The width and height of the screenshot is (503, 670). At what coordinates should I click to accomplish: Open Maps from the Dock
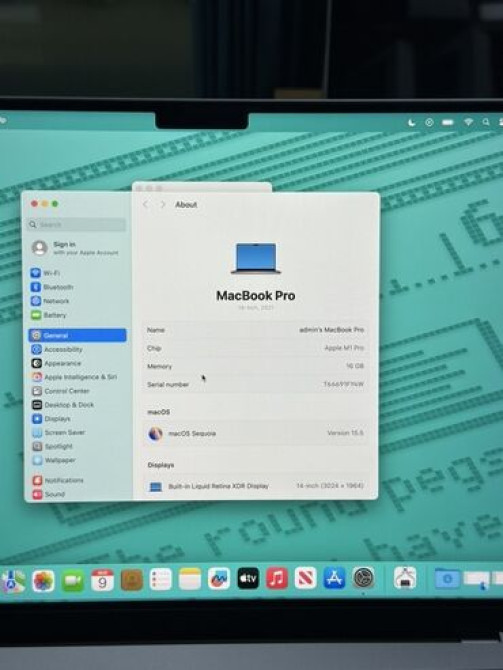(x=13, y=580)
